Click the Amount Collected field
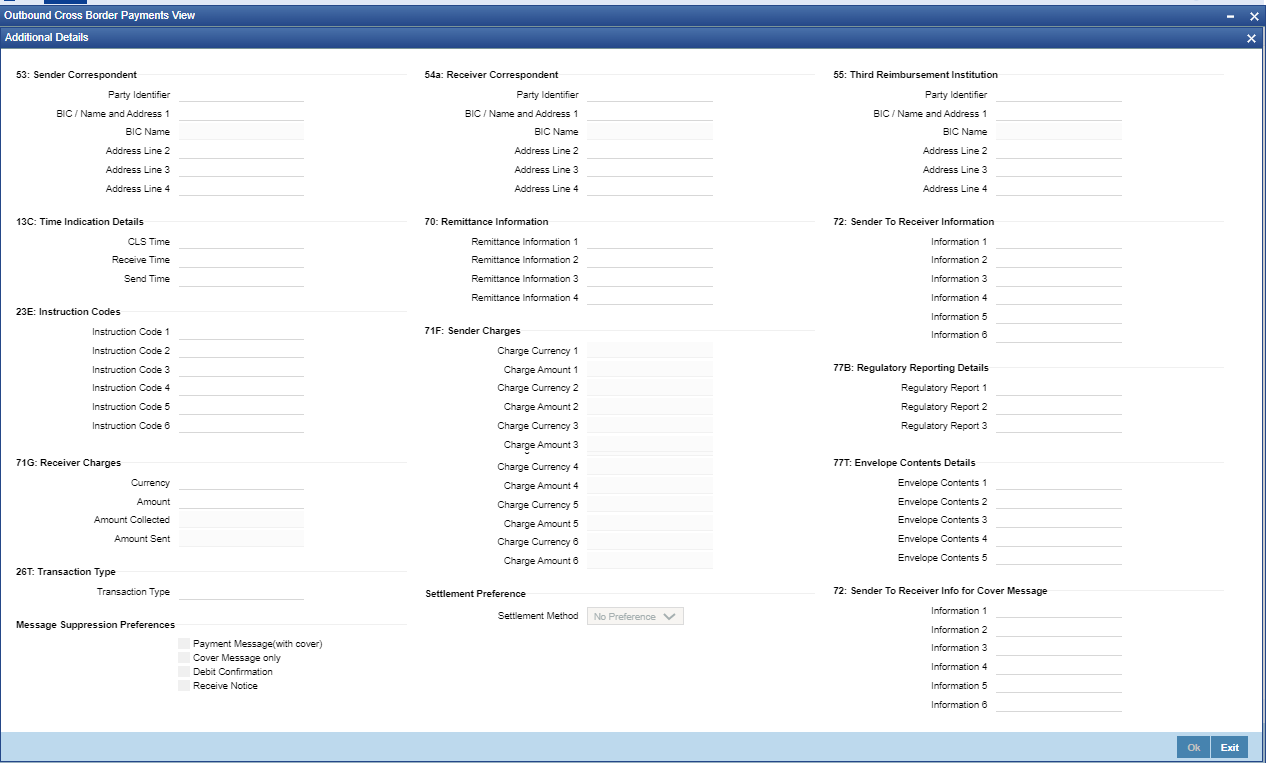This screenshot has height=763, width=1268. click(241, 519)
